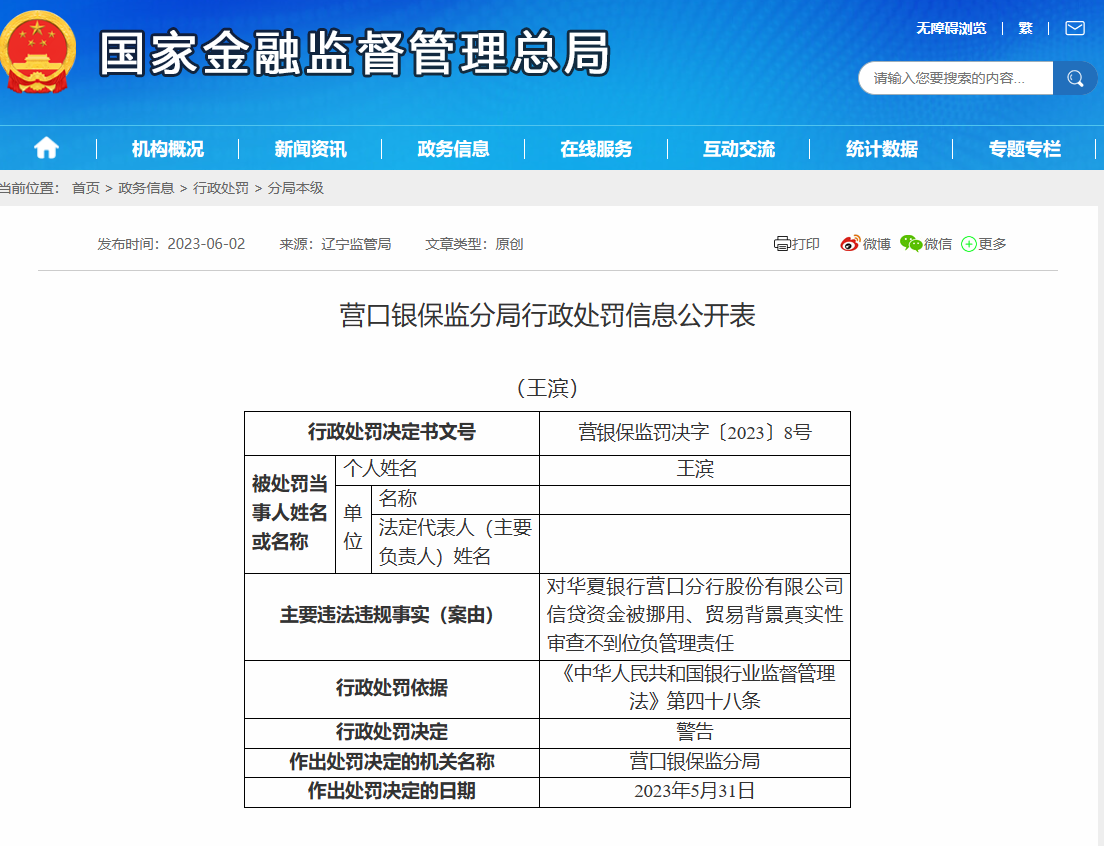Go to 政务信息 in navigation bar
This screenshot has width=1104, height=846.
coord(453,149)
